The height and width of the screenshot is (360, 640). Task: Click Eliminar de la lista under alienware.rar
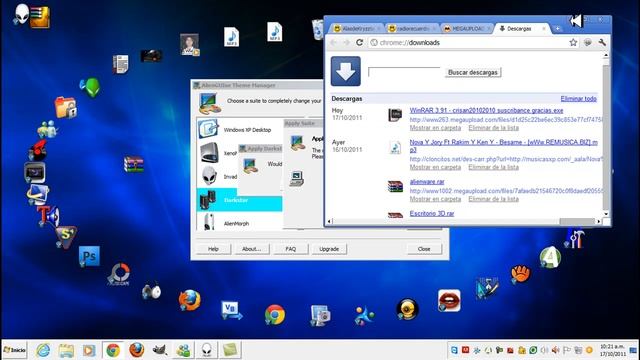pos(493,199)
